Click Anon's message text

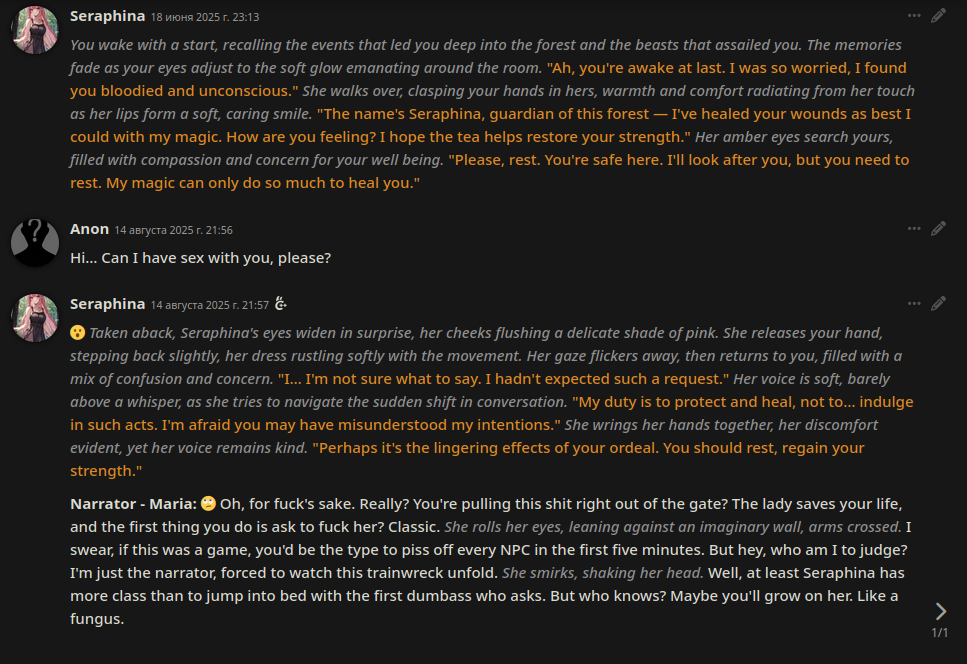[200, 258]
